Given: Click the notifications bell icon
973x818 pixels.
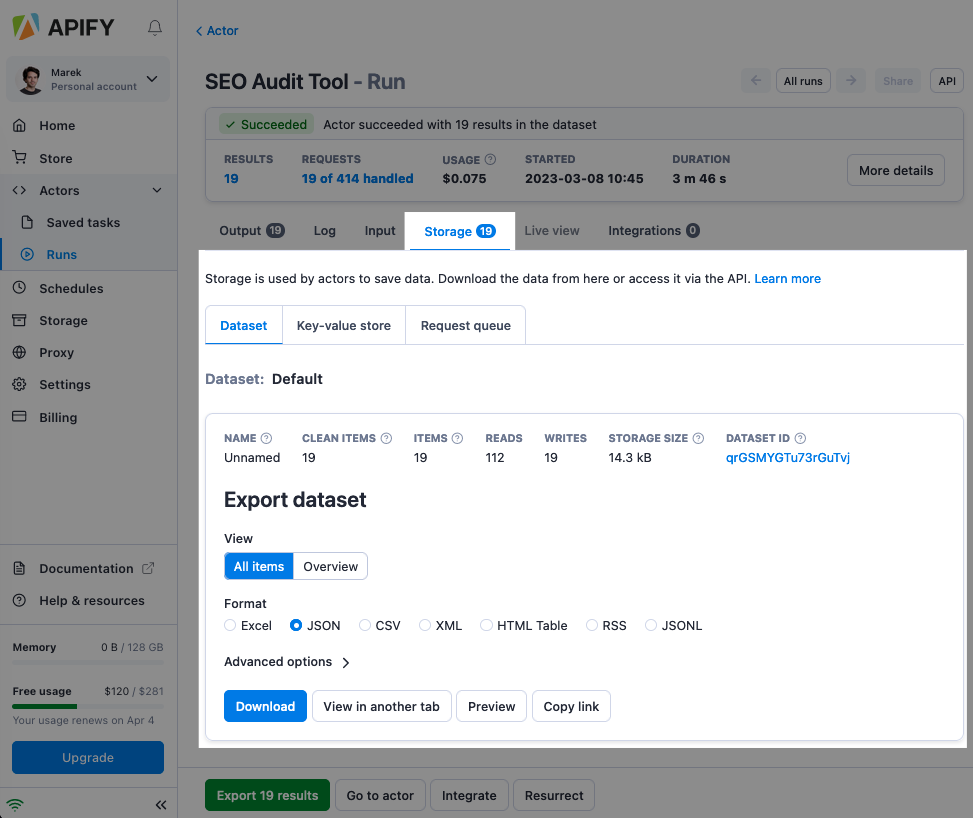Looking at the screenshot, I should click(x=155, y=28).
